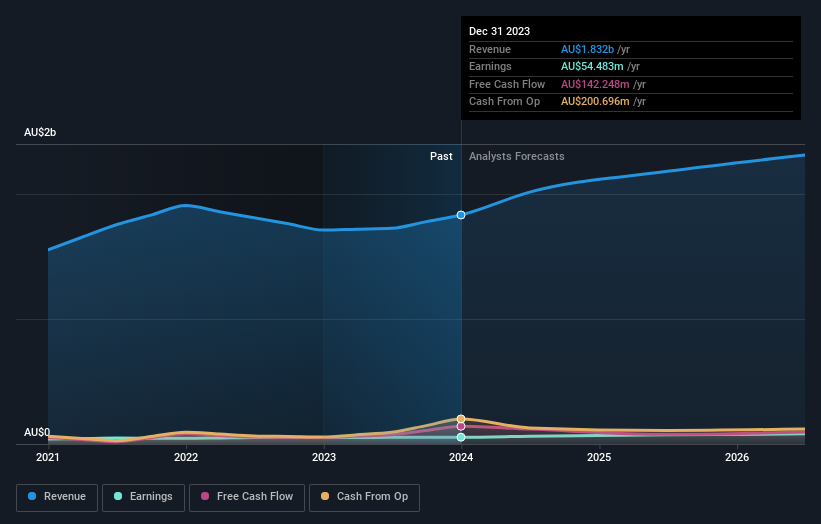Click the AU$0 y-axis label
Screen dimensions: 821x524
tap(37, 432)
